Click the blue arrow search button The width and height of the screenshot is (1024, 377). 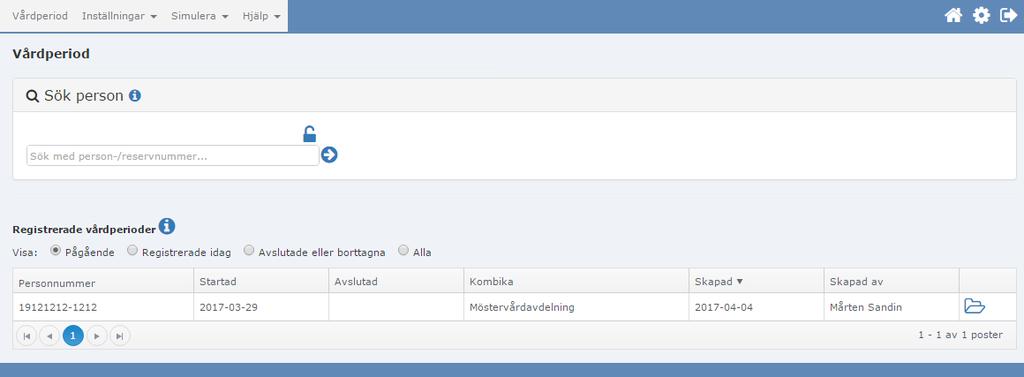point(329,155)
